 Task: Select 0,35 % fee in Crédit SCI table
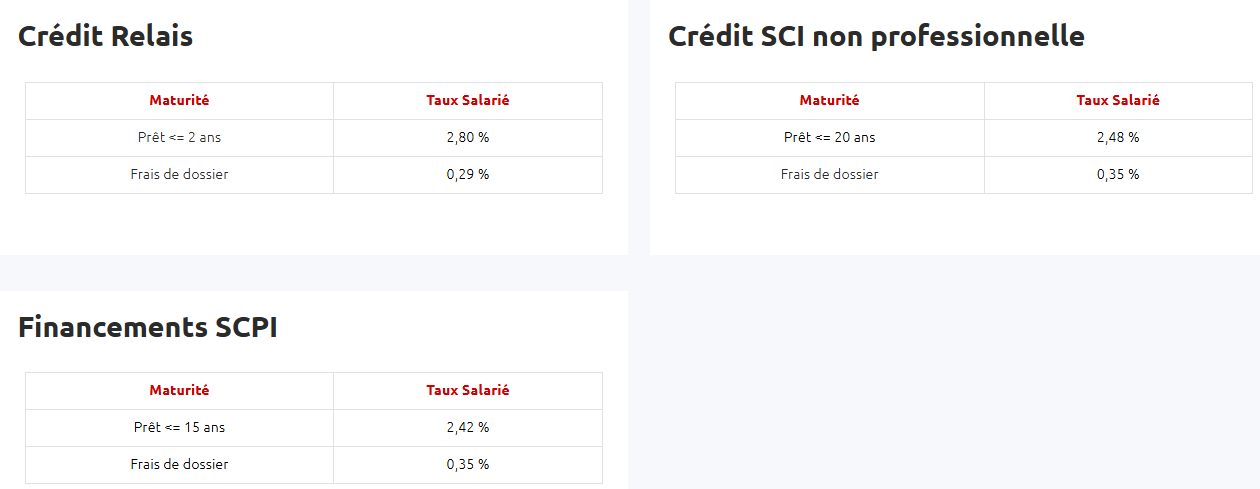1118,174
